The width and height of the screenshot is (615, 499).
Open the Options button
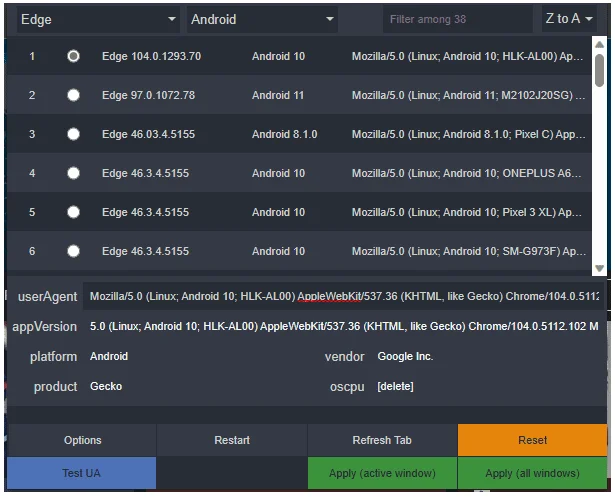[x=82, y=440]
